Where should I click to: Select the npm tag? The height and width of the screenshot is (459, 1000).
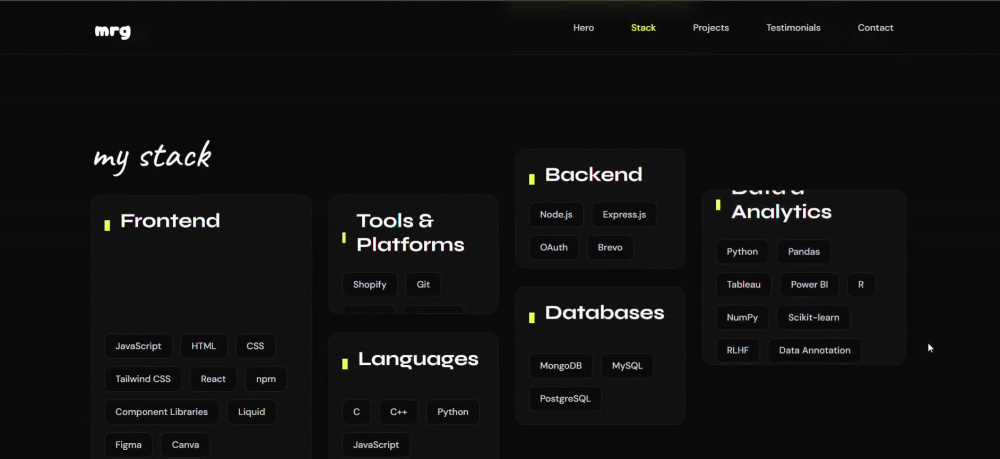(266, 379)
